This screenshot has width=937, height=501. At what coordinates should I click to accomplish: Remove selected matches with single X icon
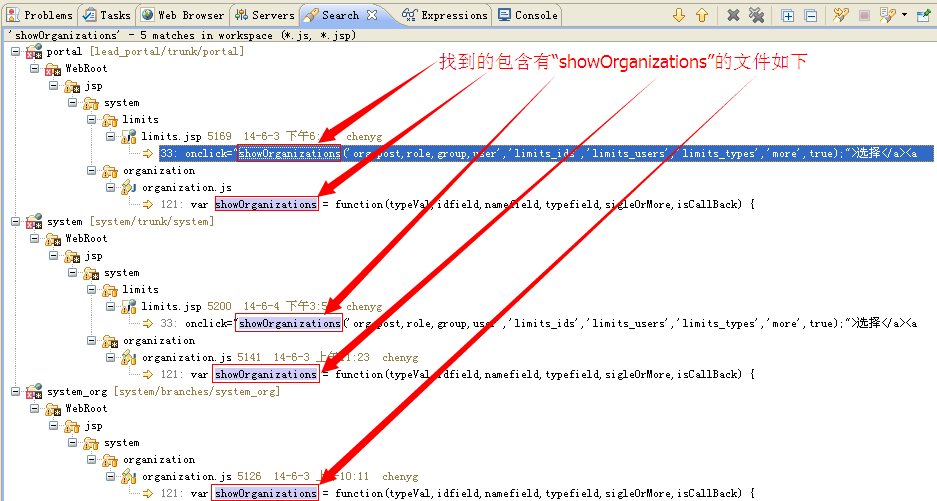pyautogui.click(x=733, y=15)
